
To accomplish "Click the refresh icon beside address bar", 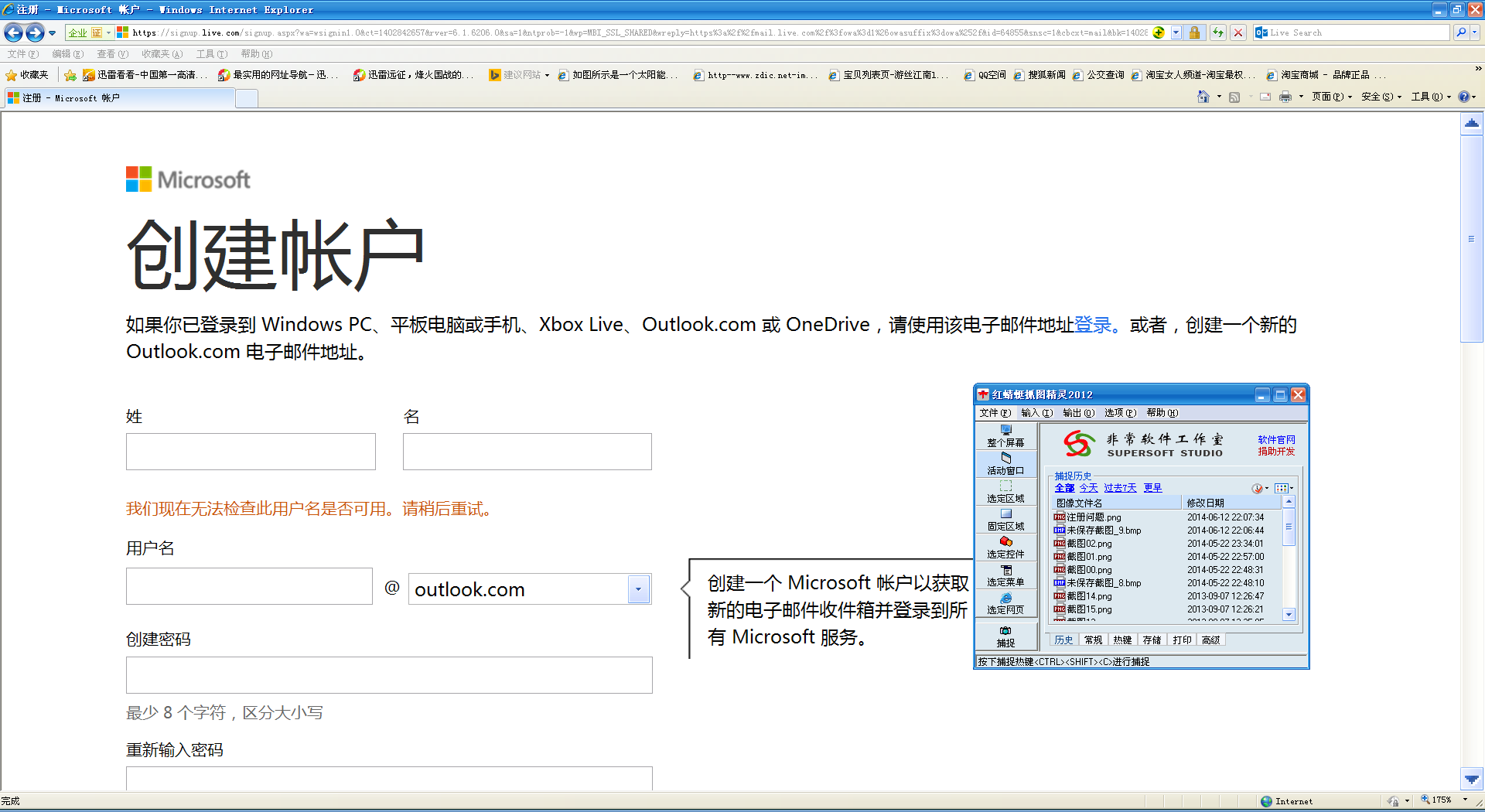I will 1217,32.
